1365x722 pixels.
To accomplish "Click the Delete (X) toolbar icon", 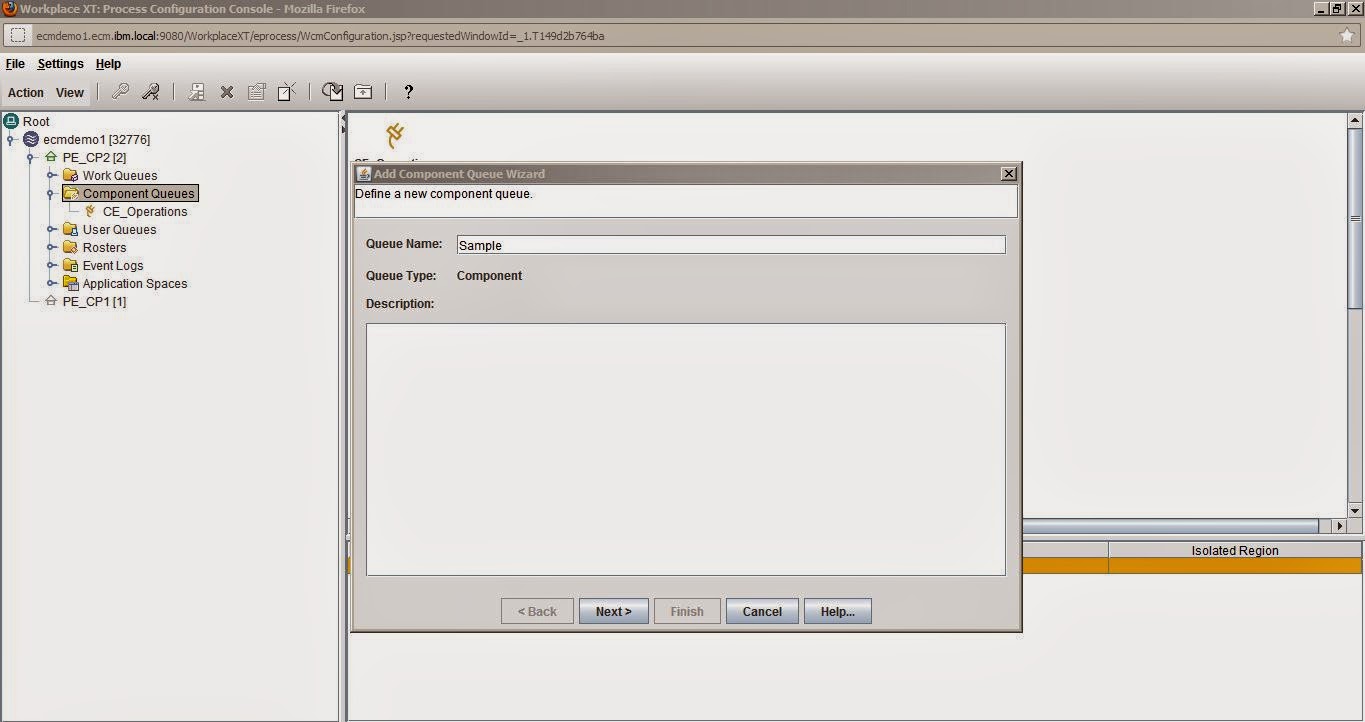I will point(226,91).
